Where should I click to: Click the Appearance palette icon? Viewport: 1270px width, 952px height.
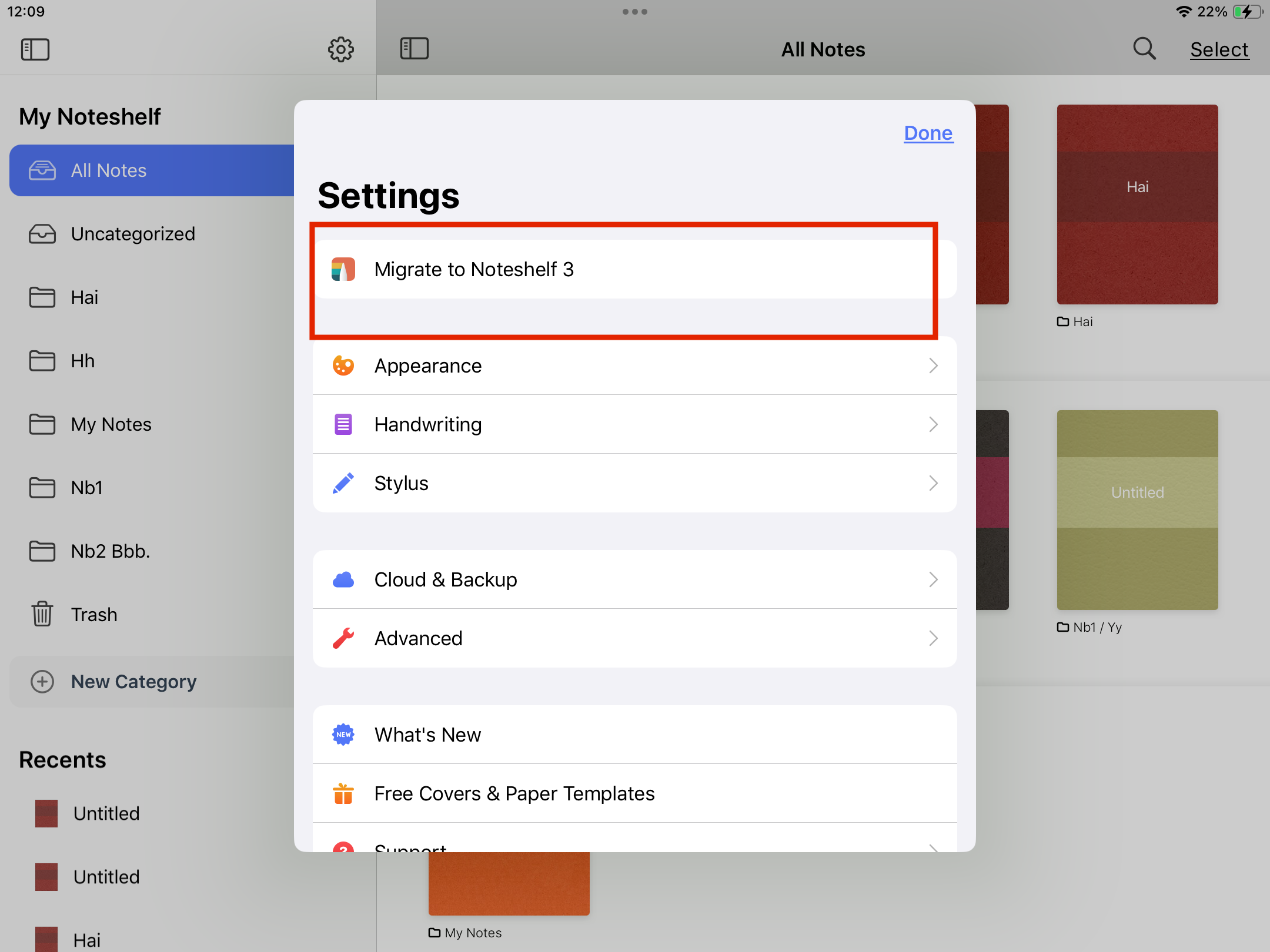coord(343,366)
